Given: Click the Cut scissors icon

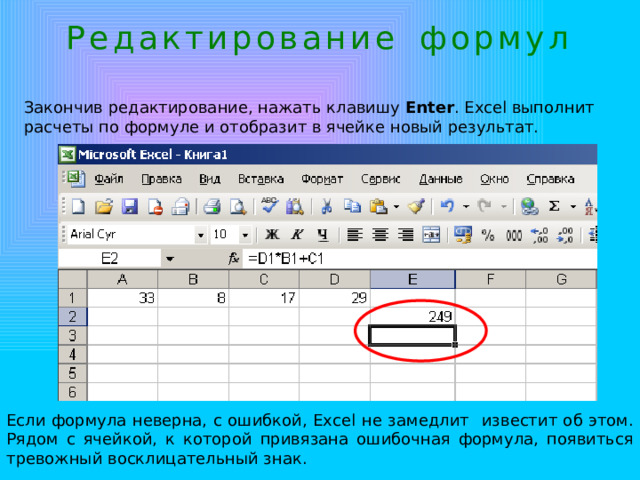Looking at the screenshot, I should (x=326, y=207).
